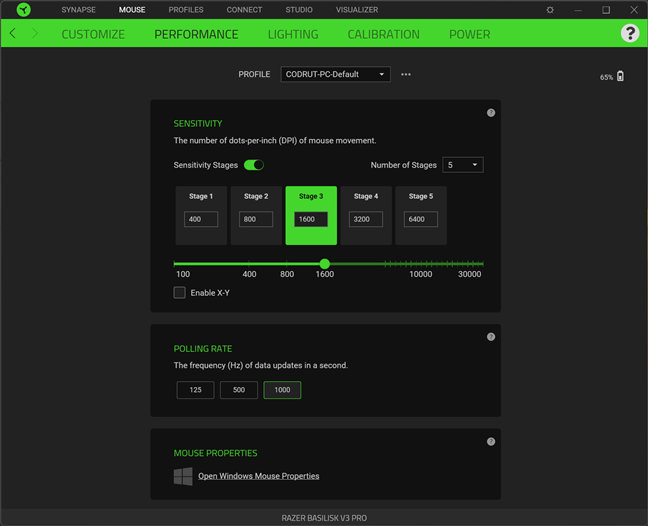The image size is (648, 526).
Task: Show Polling Rate section help icon
Action: click(x=491, y=337)
